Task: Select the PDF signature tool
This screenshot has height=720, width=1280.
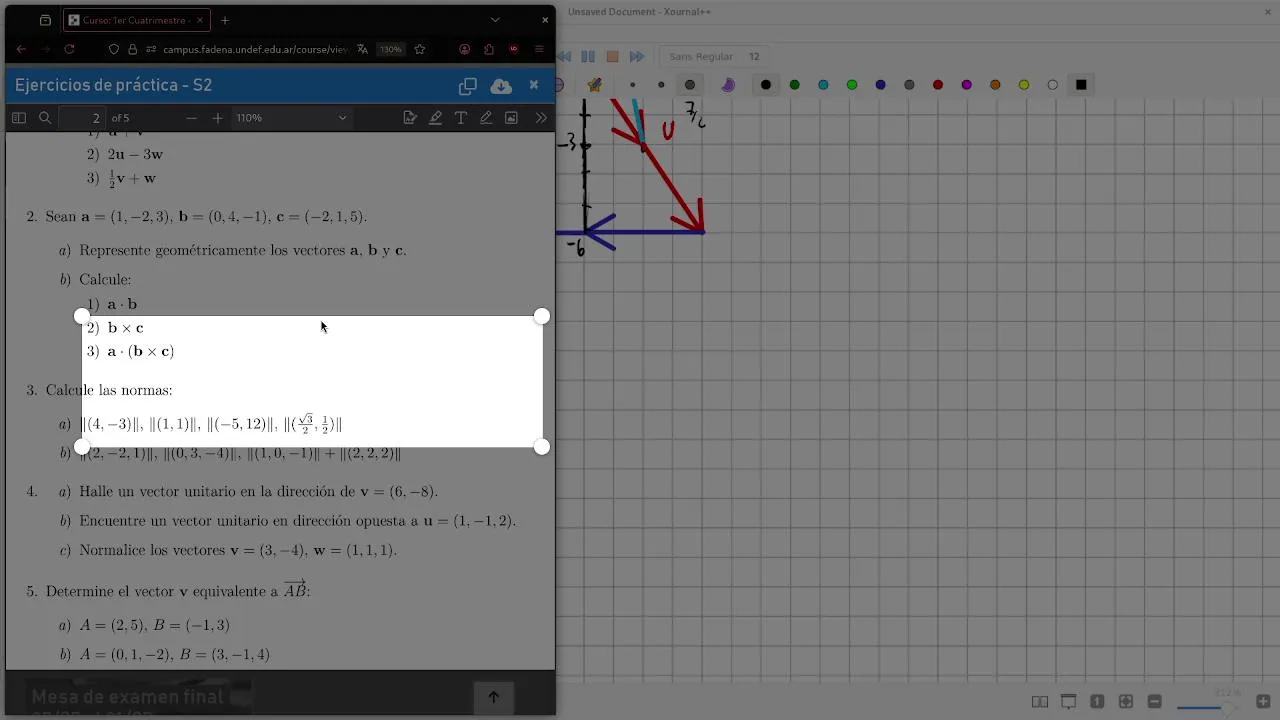Action: point(410,118)
